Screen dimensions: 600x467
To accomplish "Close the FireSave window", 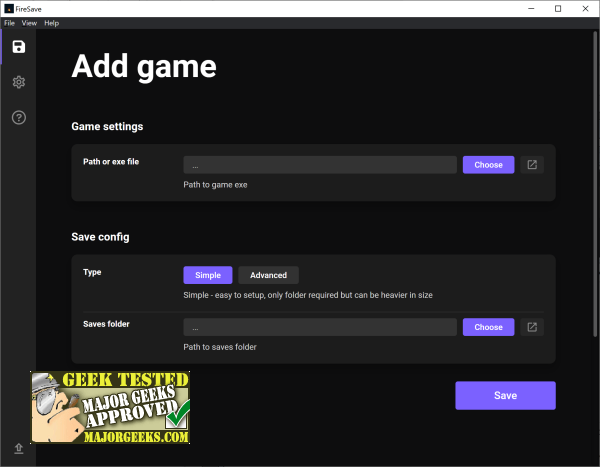I will click(585, 8).
